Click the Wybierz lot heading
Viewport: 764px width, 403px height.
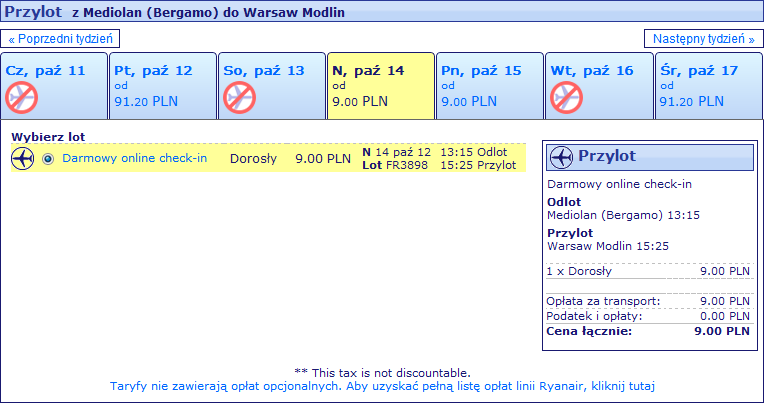point(48,137)
